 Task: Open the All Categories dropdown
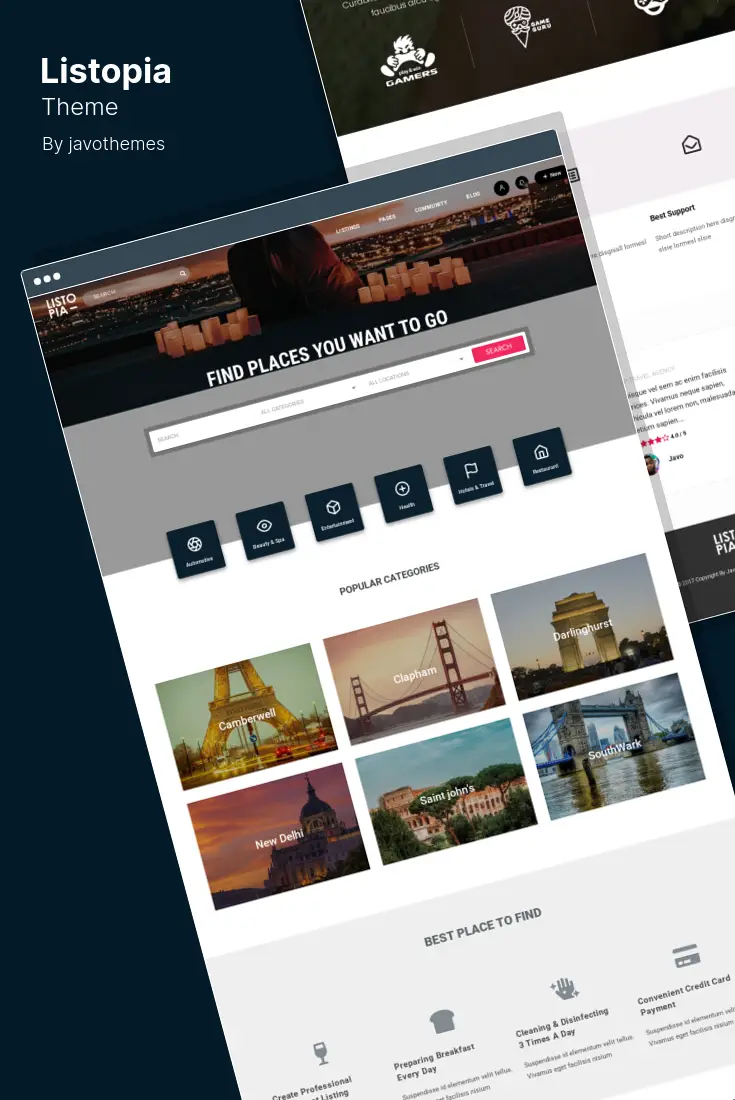(x=306, y=398)
